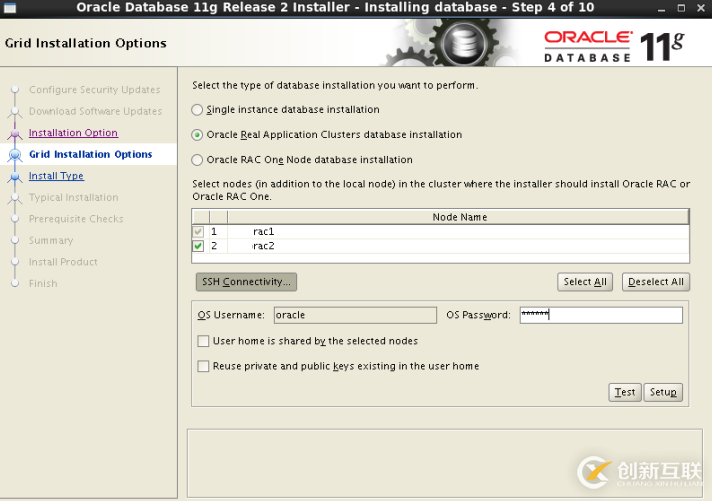Select Oracle RAC One Node installation radio
Screen dimensions: 712x501
pyautogui.click(x=197, y=160)
